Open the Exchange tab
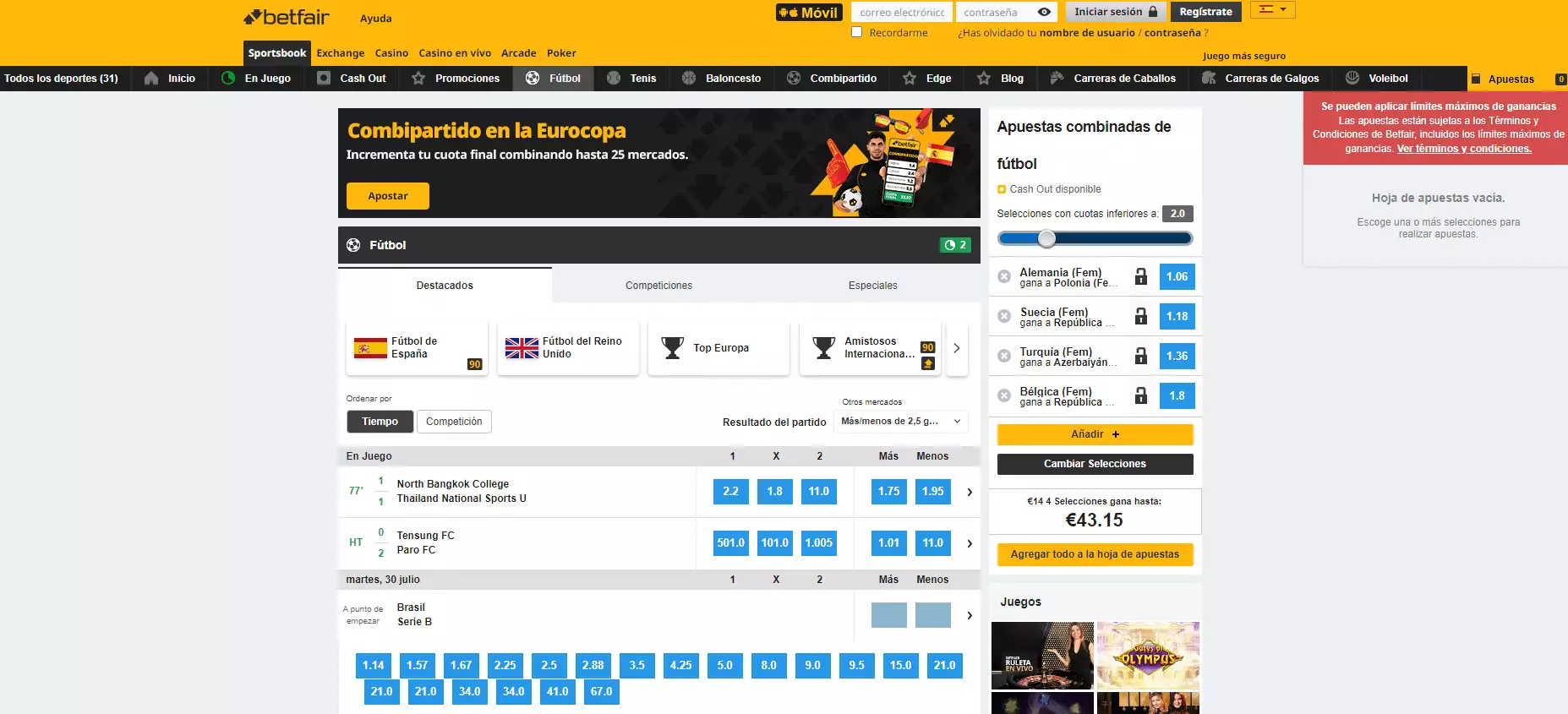The width and height of the screenshot is (1568, 714). tap(341, 53)
